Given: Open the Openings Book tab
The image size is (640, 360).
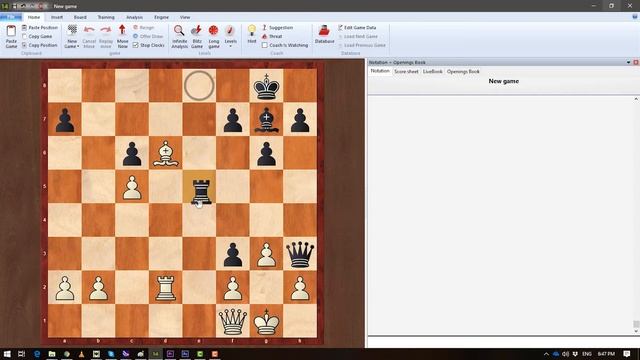Looking at the screenshot, I should 463,71.
